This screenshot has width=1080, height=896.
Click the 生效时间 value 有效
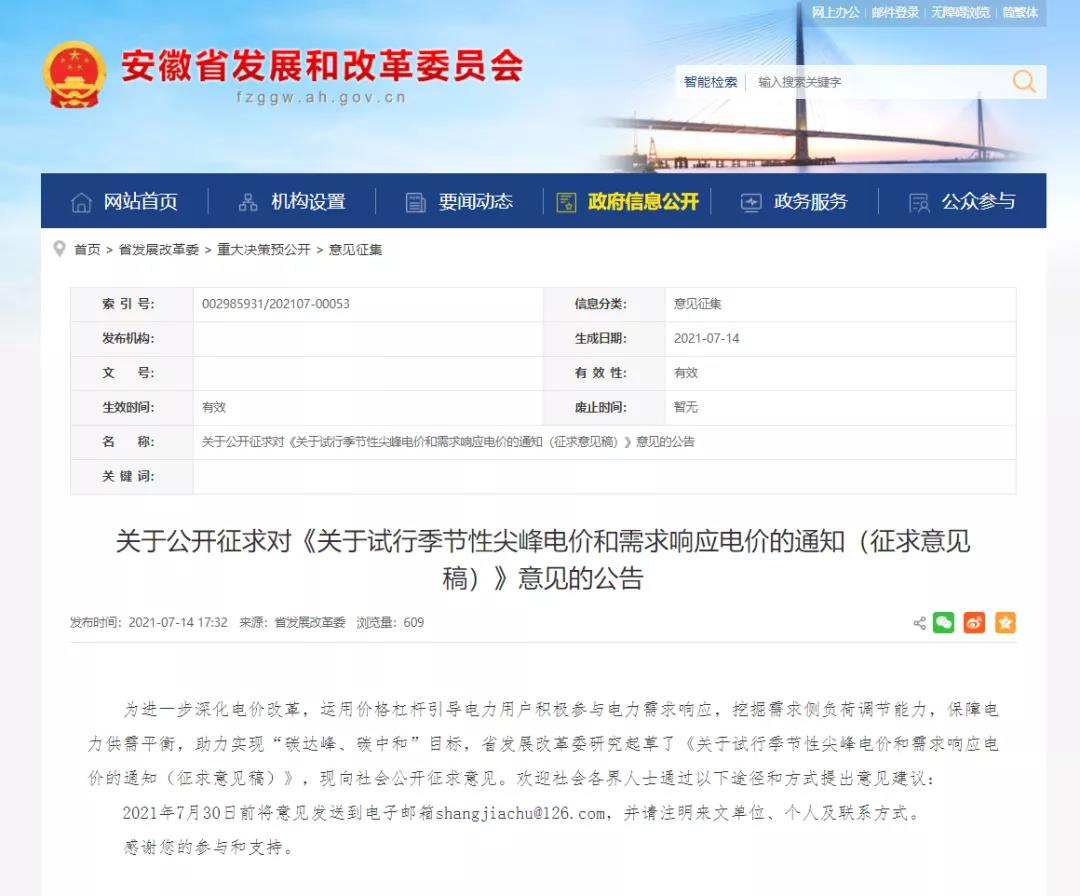[x=214, y=407]
